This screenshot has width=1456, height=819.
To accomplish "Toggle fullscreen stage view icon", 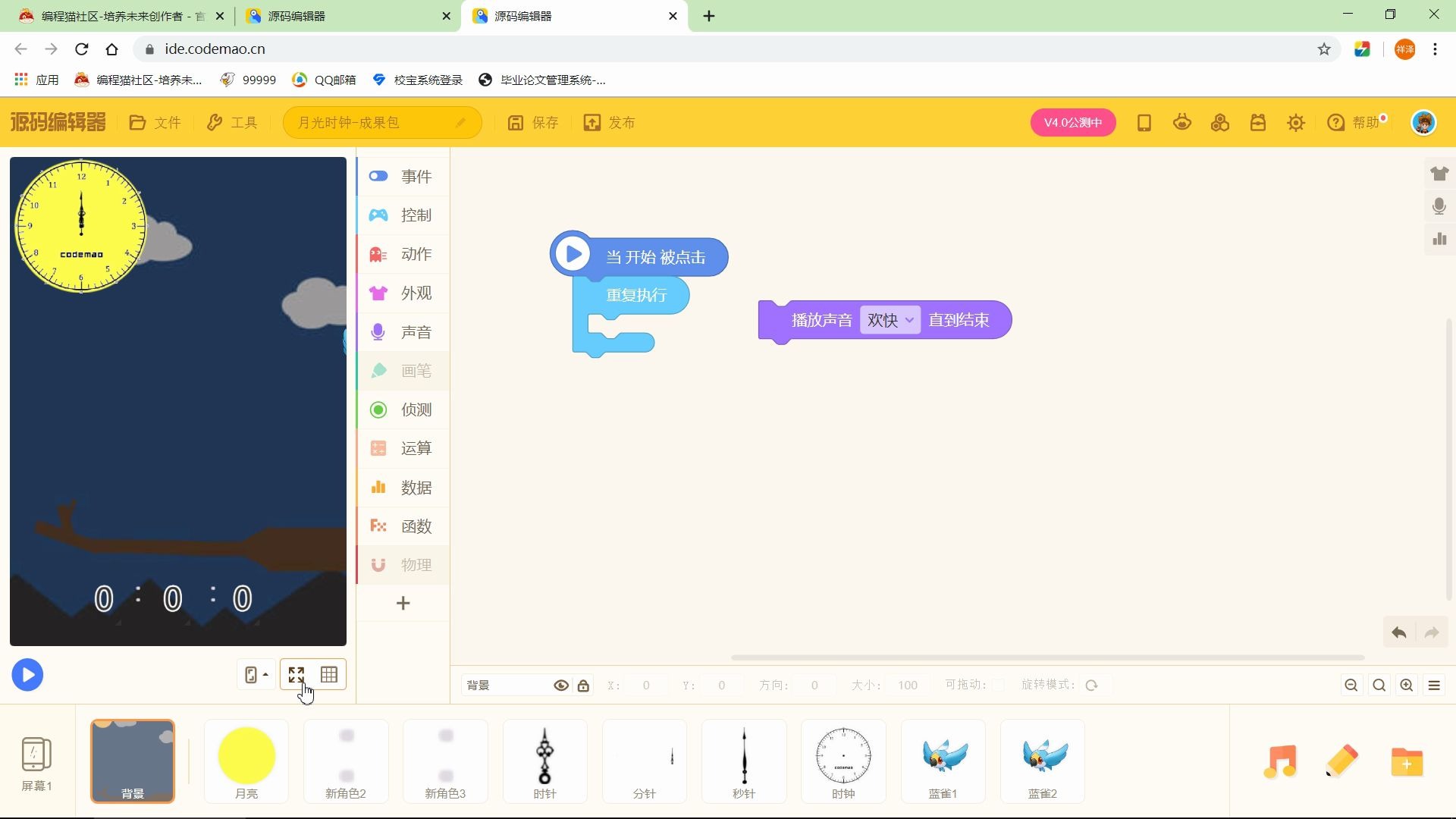I will 297,674.
